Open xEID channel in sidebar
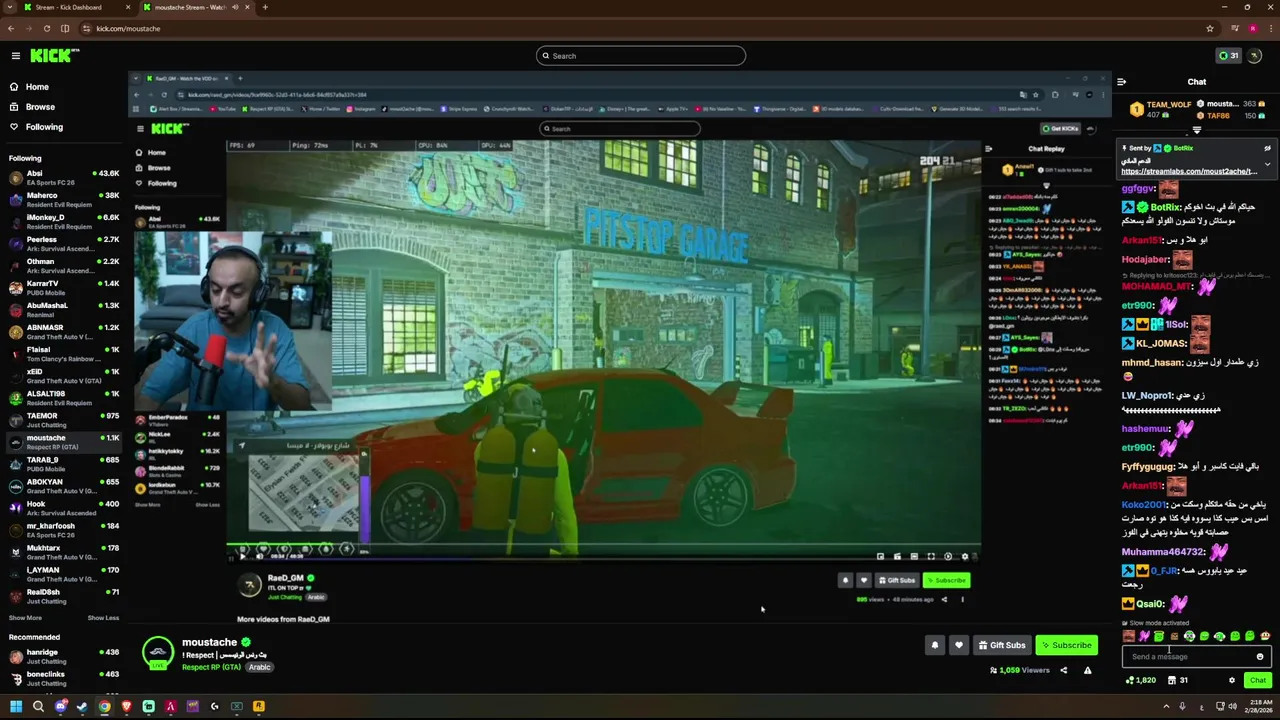 coord(64,376)
